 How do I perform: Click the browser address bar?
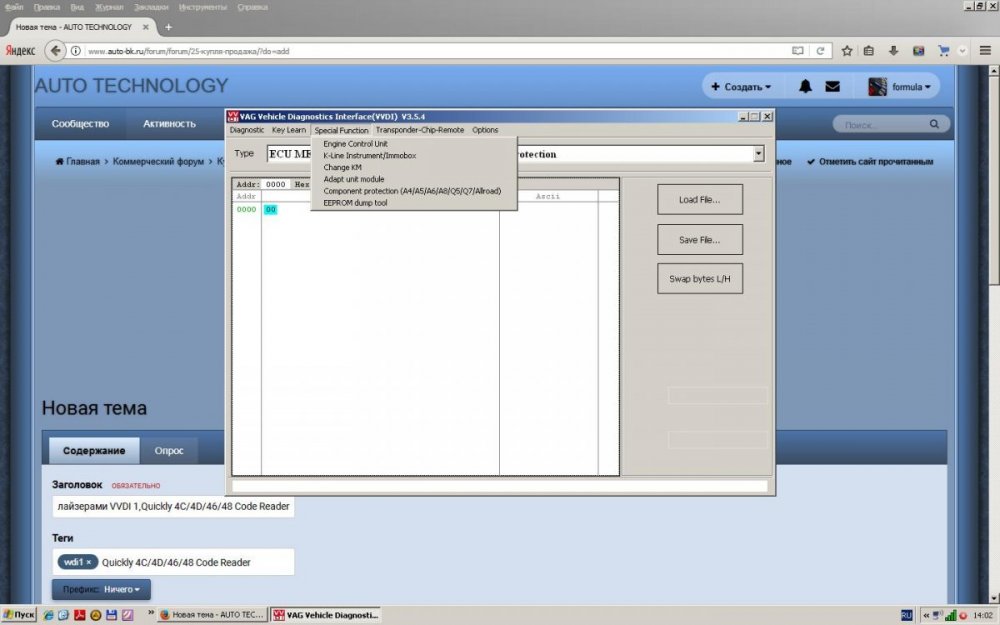tap(437, 51)
